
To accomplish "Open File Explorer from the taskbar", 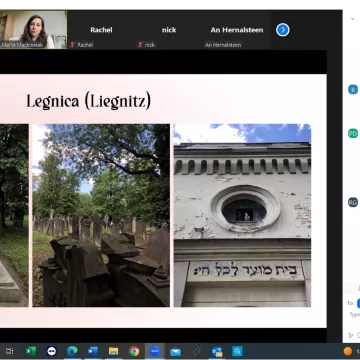I will [113, 351].
